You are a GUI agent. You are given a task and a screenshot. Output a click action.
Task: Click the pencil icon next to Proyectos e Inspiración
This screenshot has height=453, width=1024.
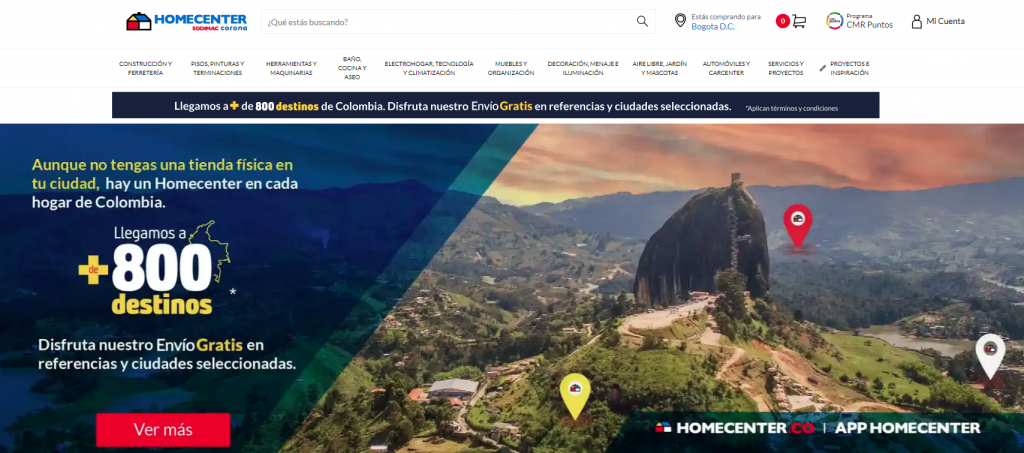point(823,69)
